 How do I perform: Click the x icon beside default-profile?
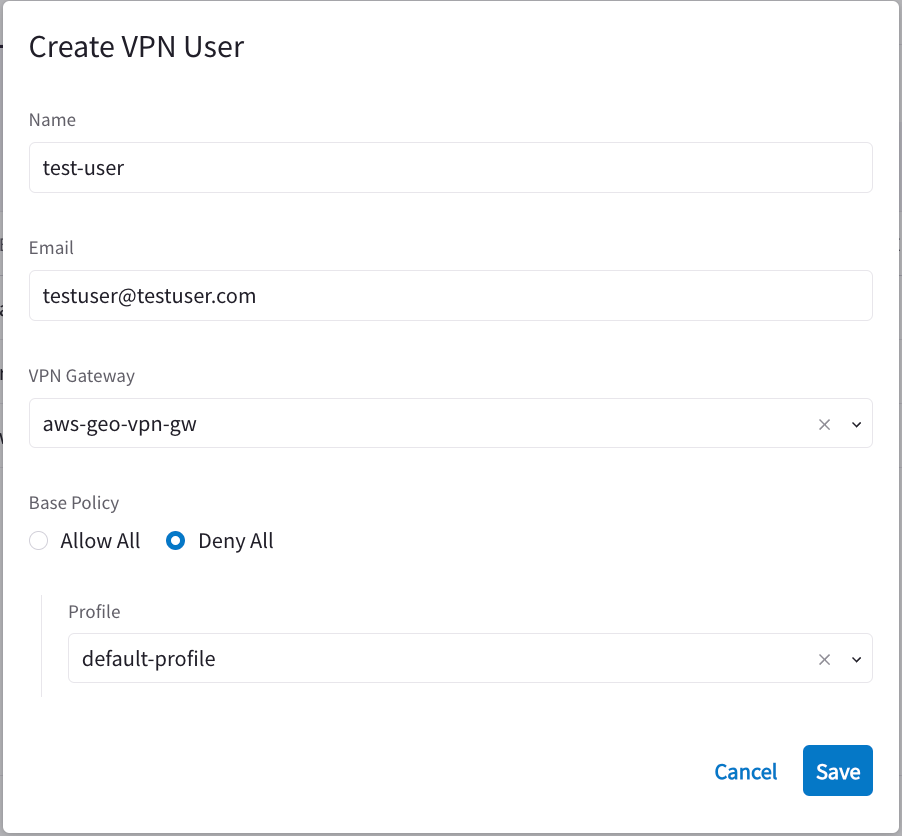click(824, 658)
